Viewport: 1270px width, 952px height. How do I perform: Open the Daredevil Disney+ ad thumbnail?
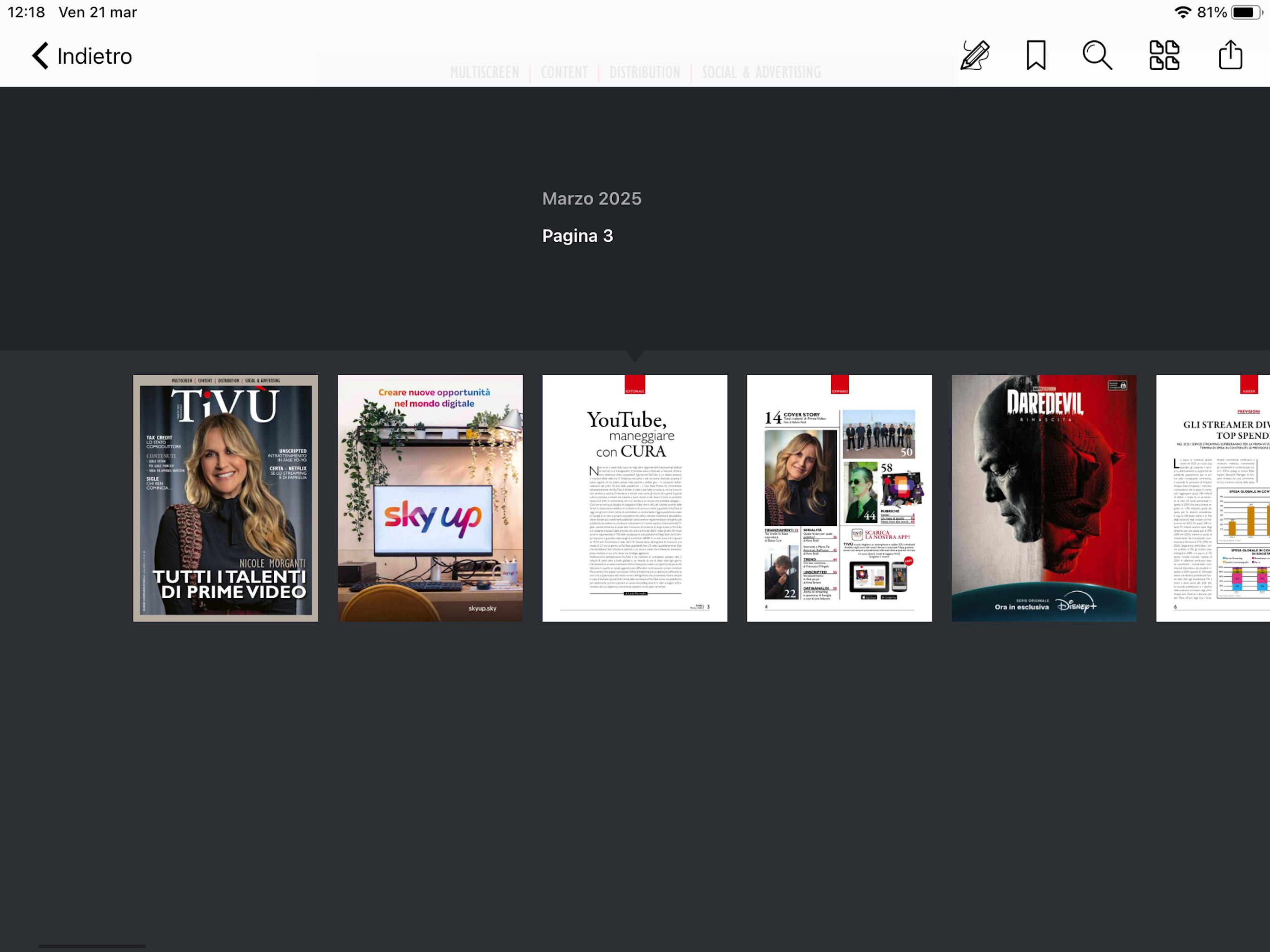click(x=1044, y=498)
